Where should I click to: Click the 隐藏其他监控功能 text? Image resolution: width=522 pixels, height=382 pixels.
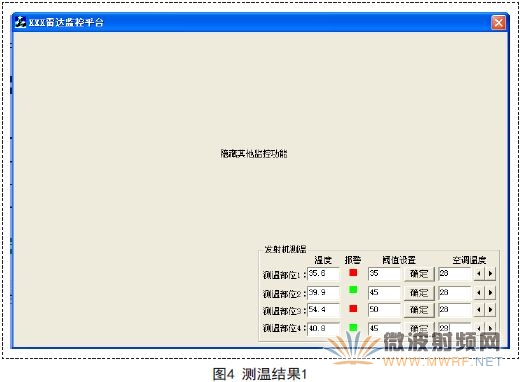pyautogui.click(x=254, y=154)
